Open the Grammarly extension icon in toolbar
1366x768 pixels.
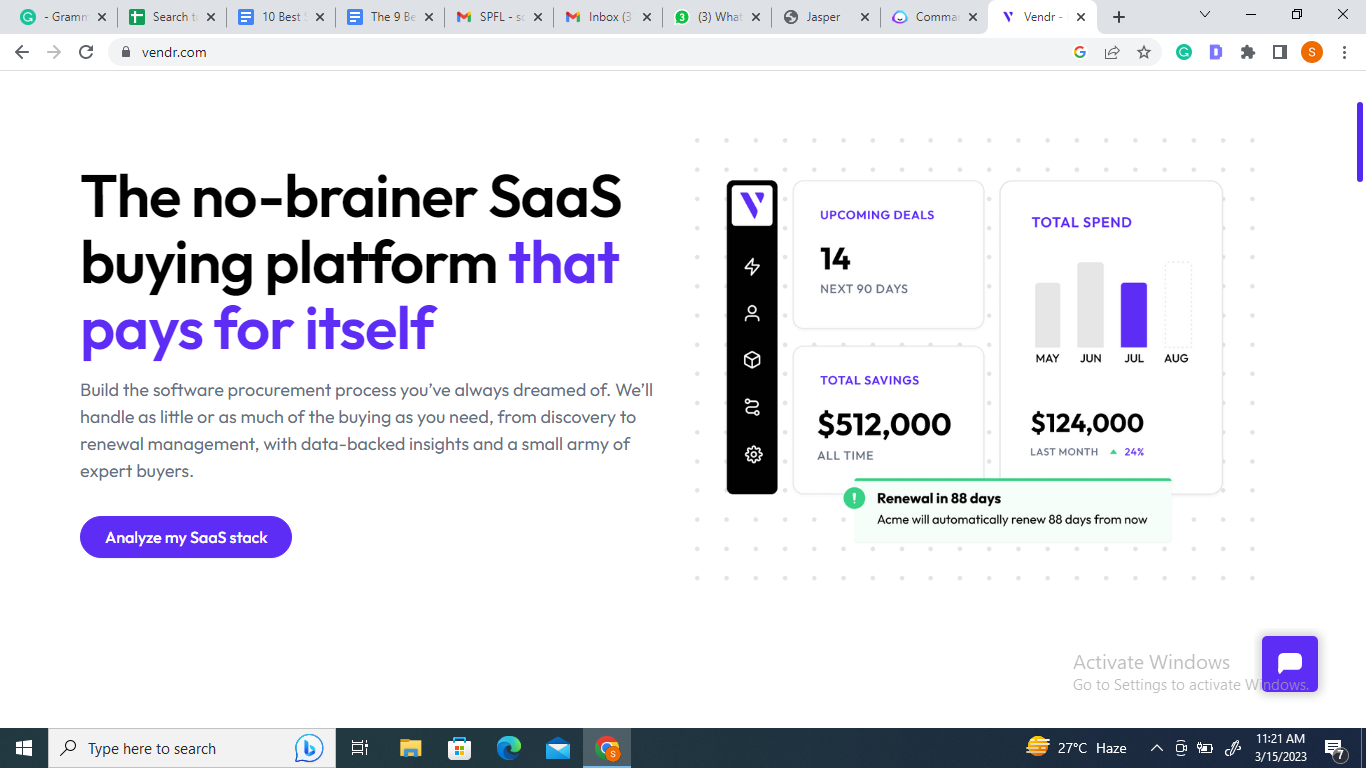click(1184, 52)
